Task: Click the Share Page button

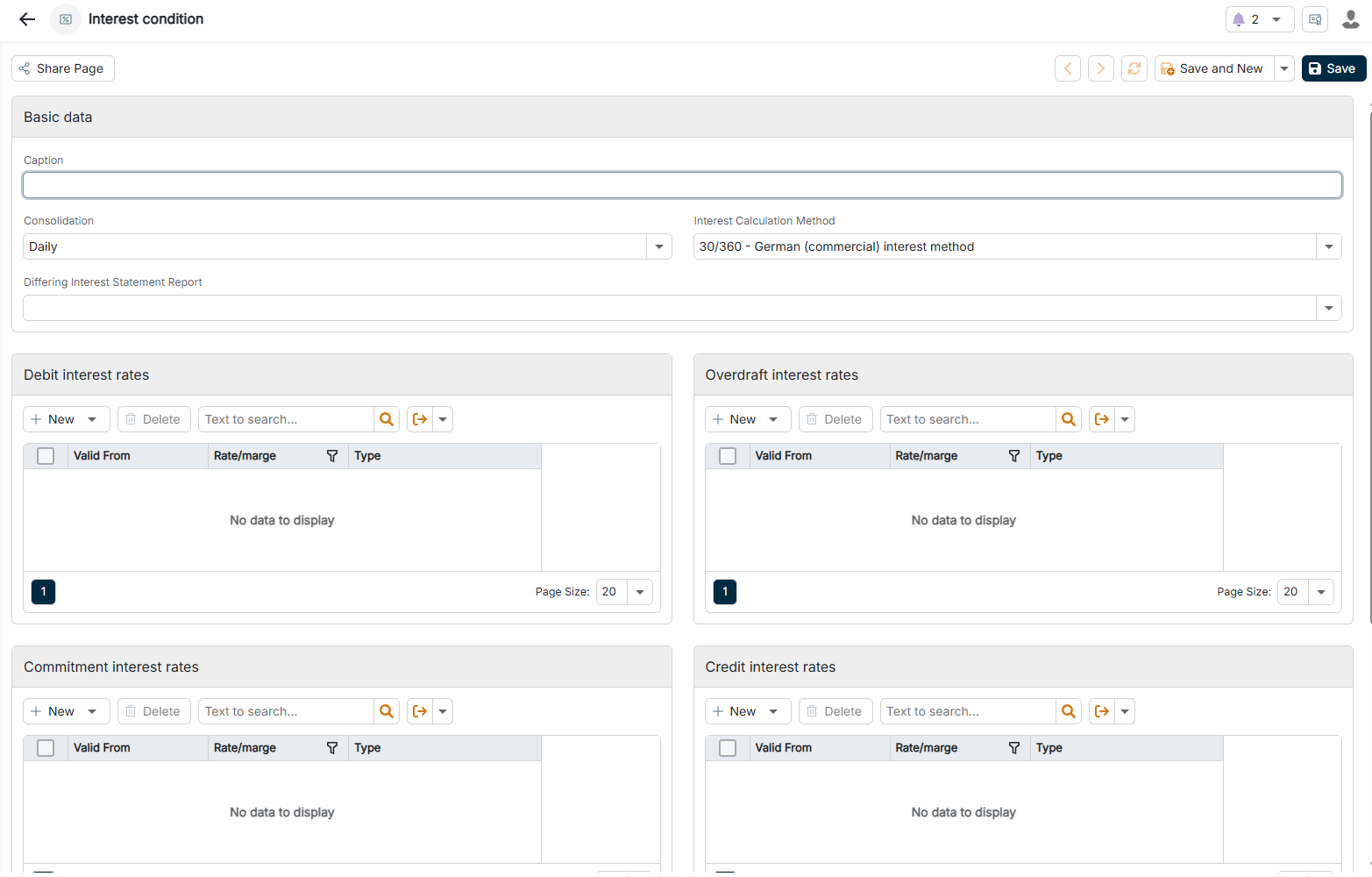Action: [x=63, y=68]
